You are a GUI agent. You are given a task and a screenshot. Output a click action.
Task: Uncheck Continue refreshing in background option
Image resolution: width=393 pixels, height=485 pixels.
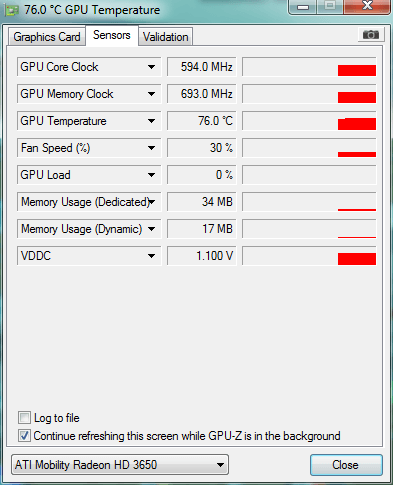point(24,435)
